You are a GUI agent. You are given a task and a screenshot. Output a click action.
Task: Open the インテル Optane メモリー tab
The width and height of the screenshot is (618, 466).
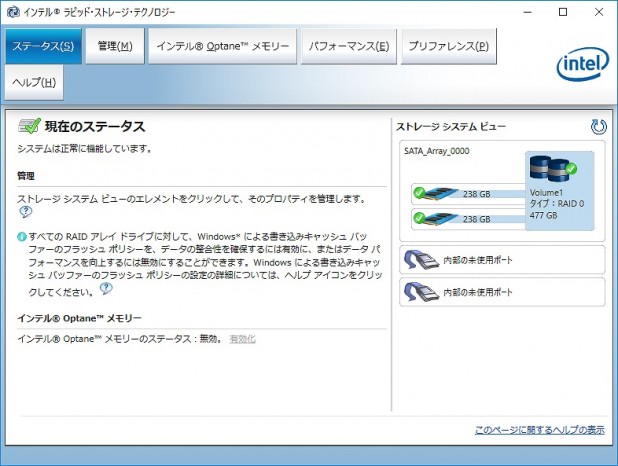pos(222,46)
